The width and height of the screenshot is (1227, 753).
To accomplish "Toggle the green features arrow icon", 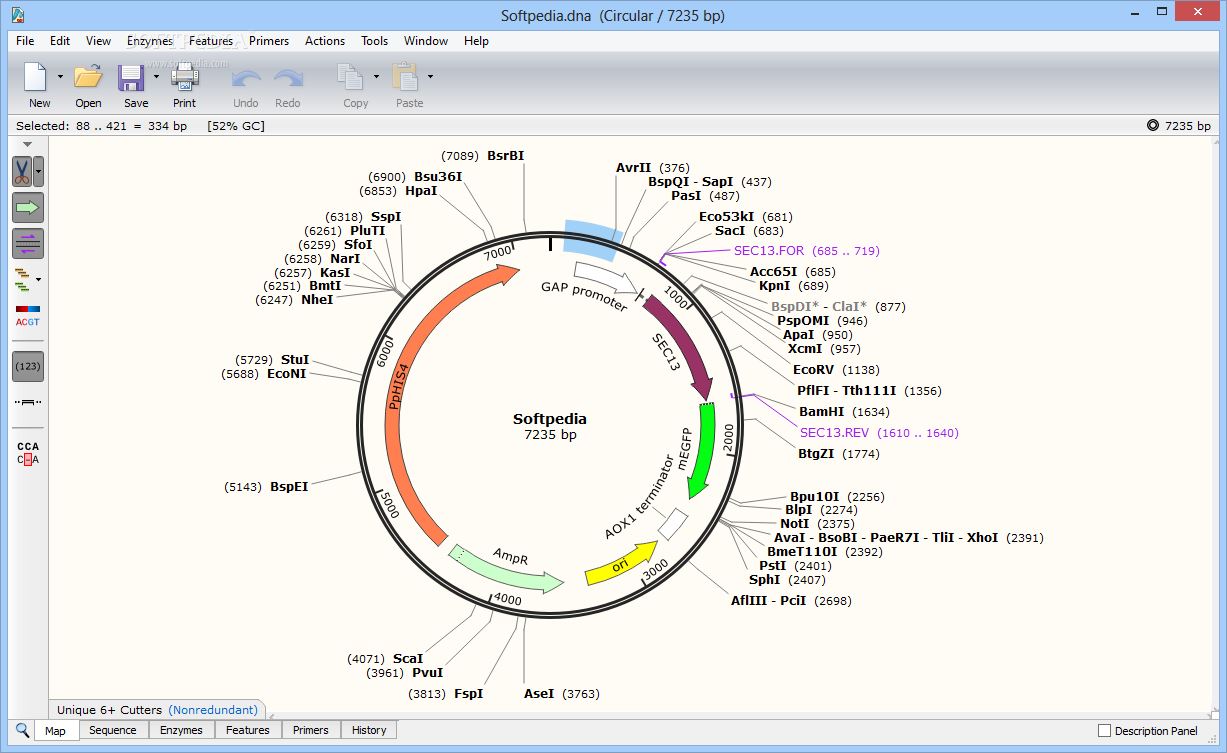I will tap(27, 207).
